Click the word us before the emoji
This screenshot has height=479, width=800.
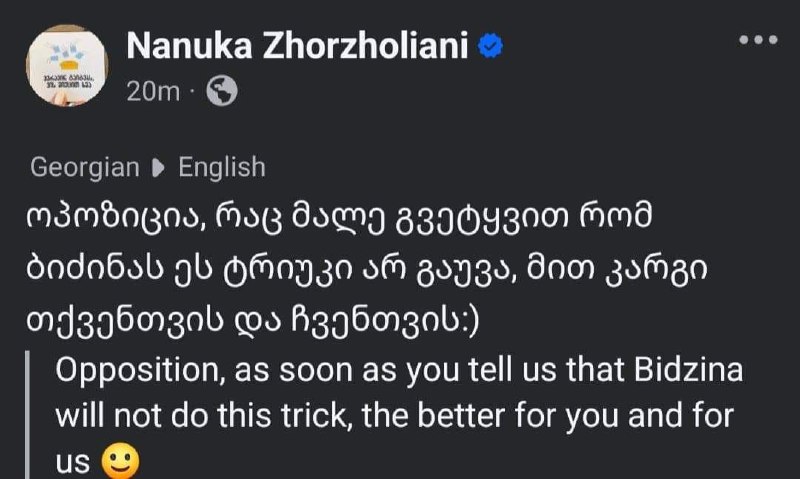point(72,463)
